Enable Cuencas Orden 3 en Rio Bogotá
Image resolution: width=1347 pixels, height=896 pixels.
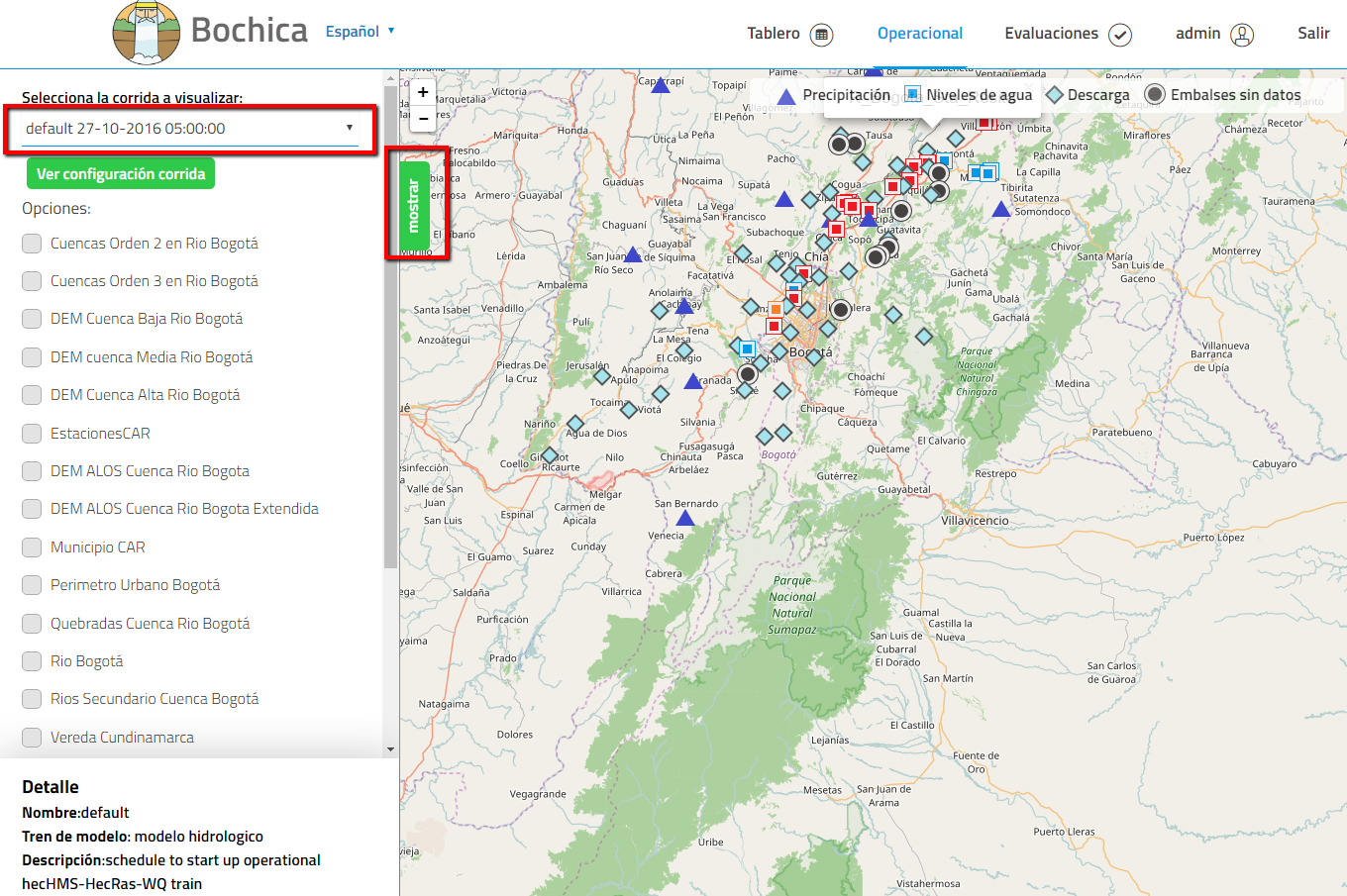coord(32,281)
